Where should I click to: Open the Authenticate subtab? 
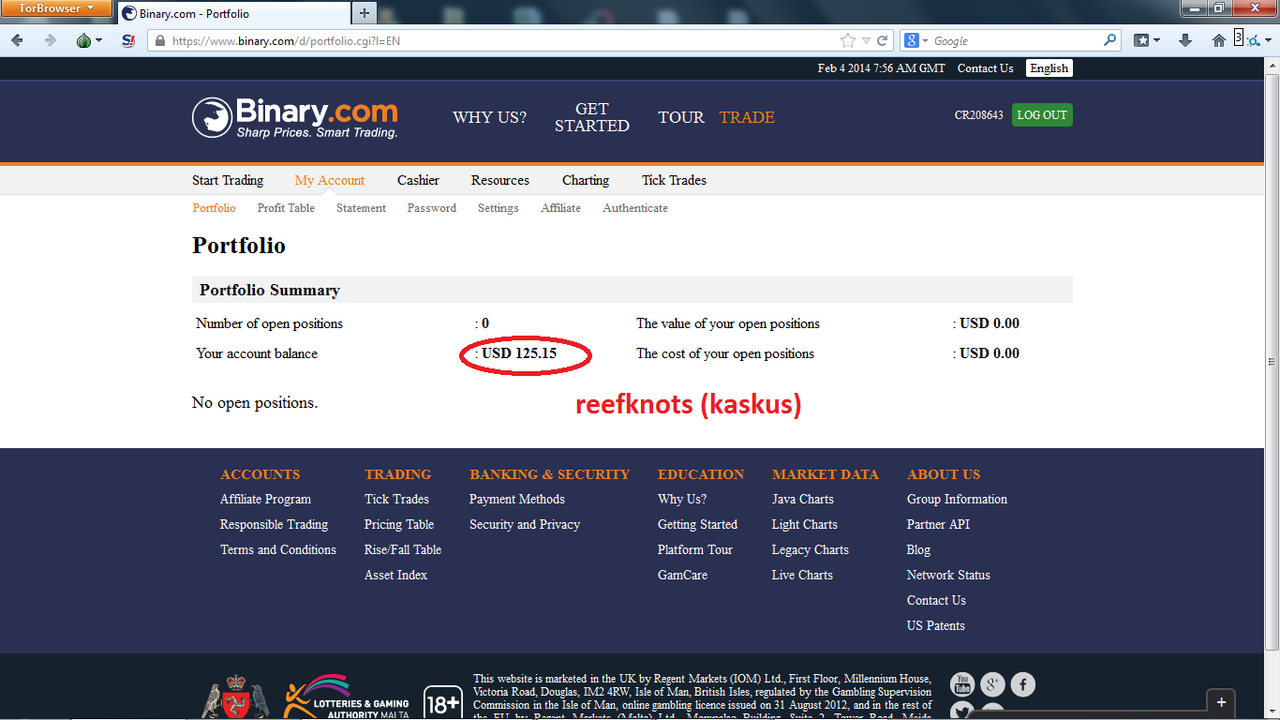(x=635, y=208)
